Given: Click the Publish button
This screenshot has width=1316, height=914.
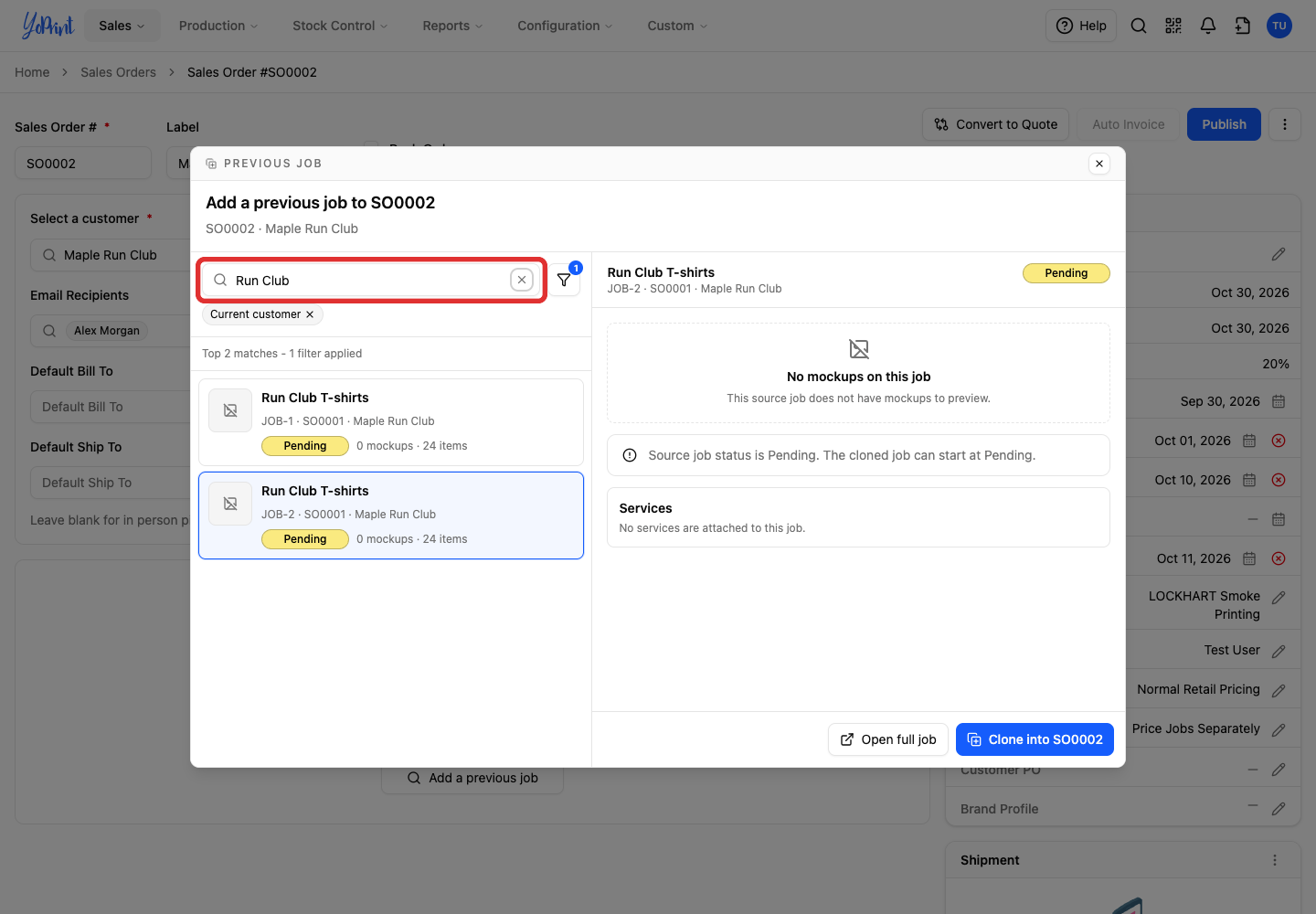Looking at the screenshot, I should click(1224, 124).
